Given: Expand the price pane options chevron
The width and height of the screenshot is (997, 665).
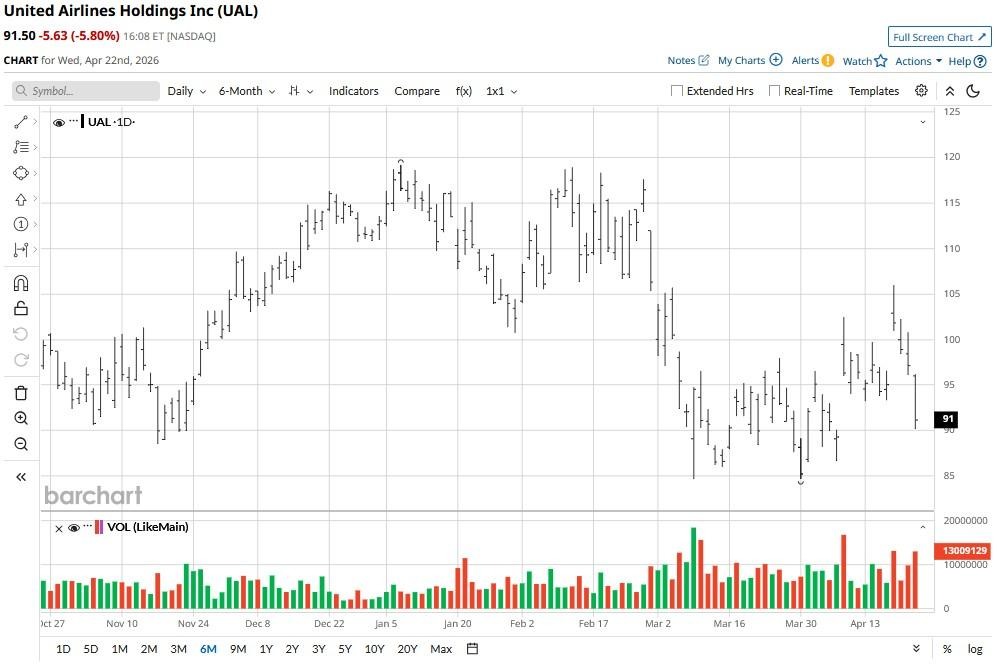Looking at the screenshot, I should point(923,122).
